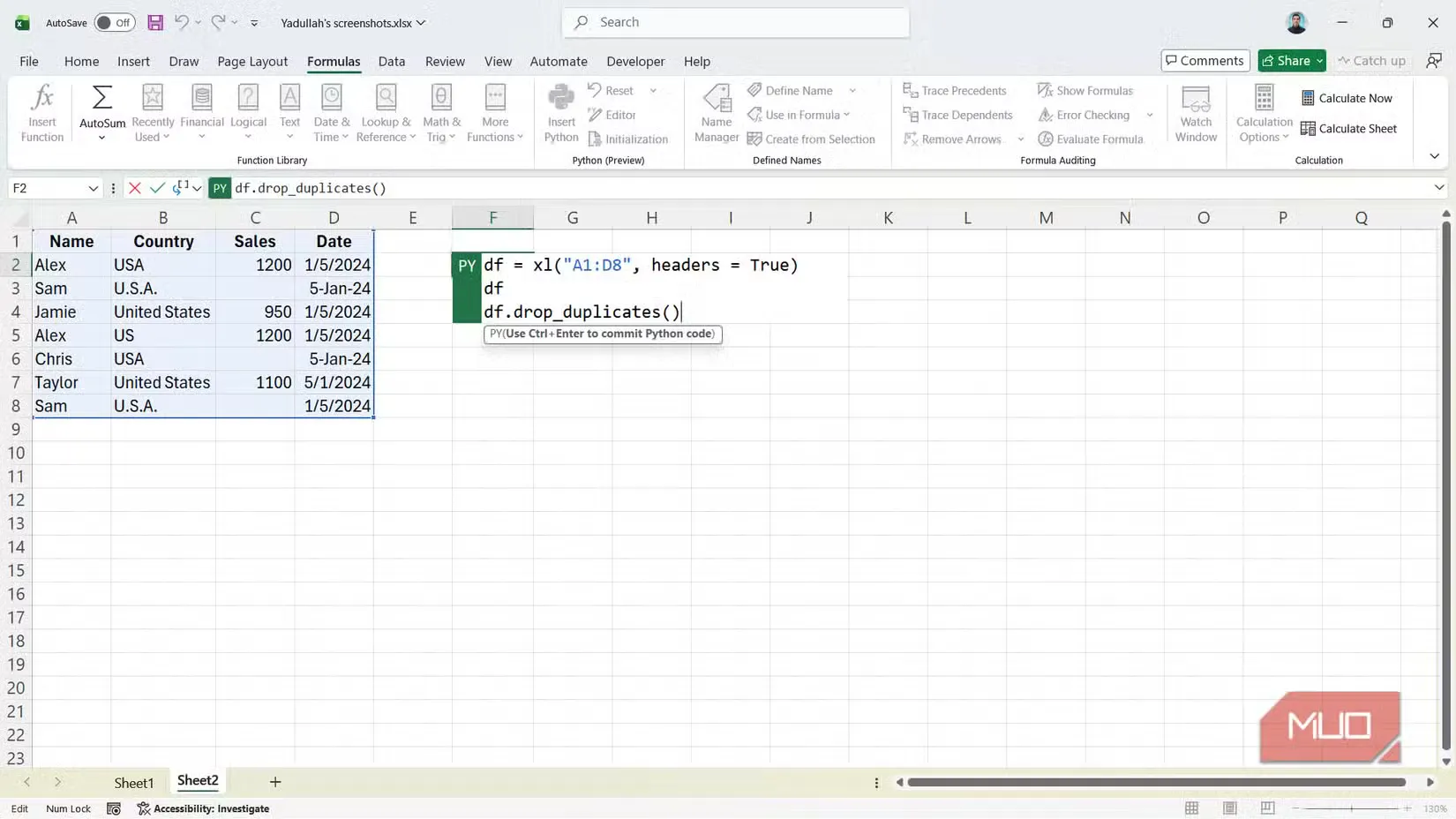Open the Name Manager

coord(716,113)
